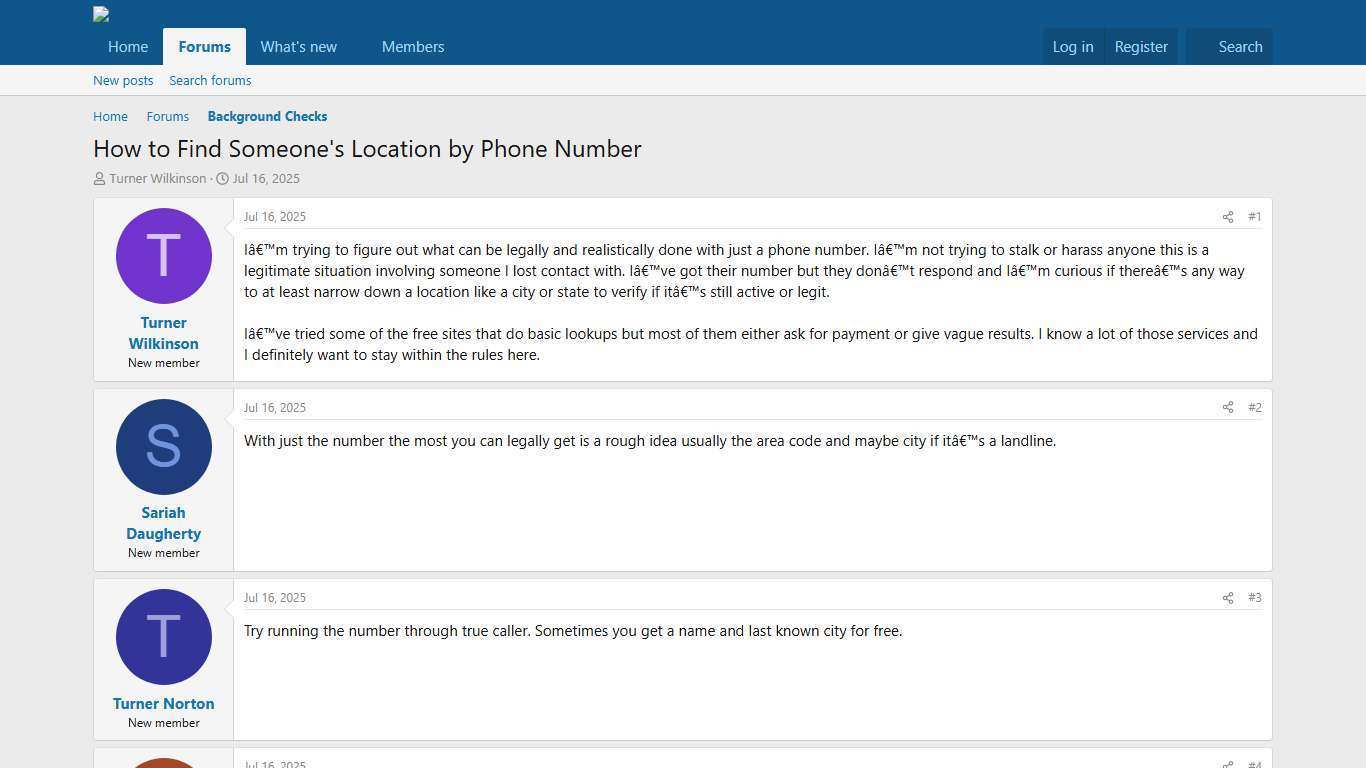Click the share icon on Sariah Daugherty's post
The image size is (1366, 768).
click(x=1228, y=407)
